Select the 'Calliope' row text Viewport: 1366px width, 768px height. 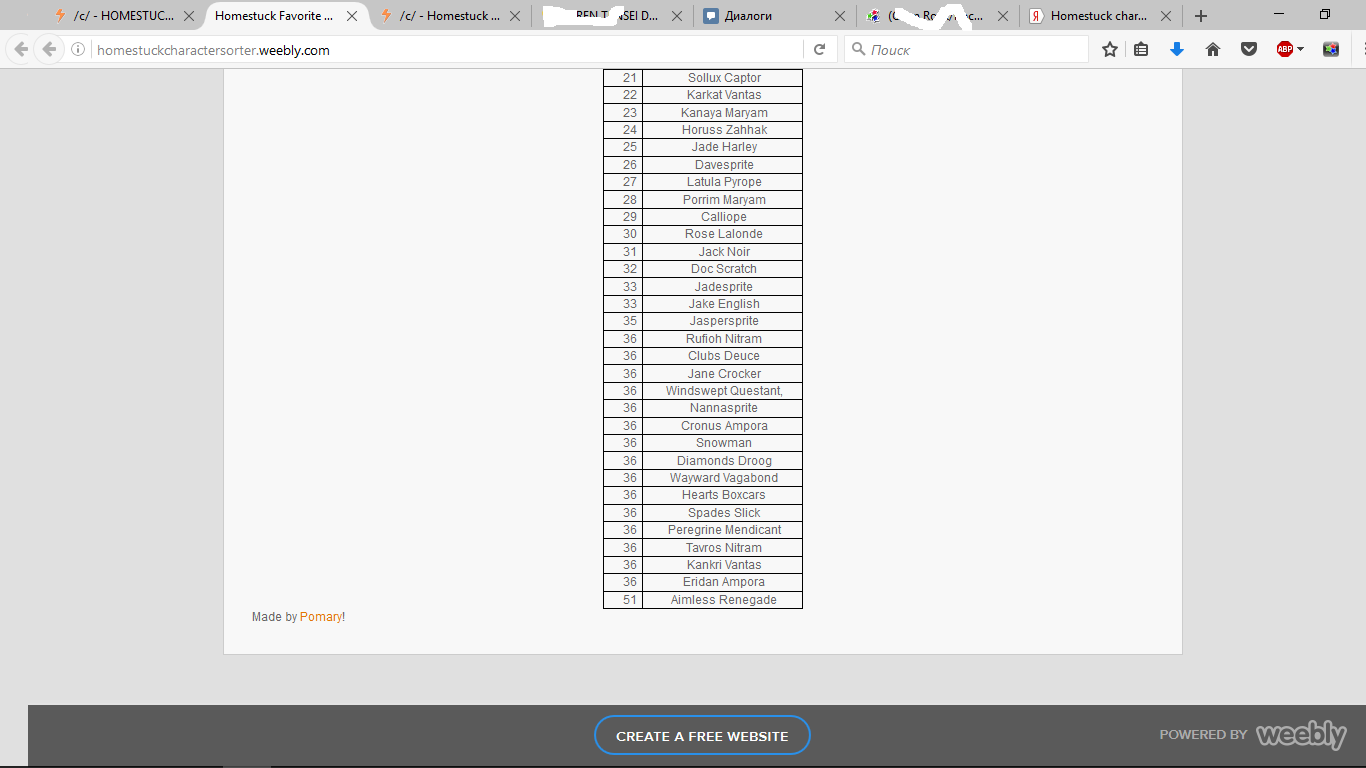(x=724, y=217)
